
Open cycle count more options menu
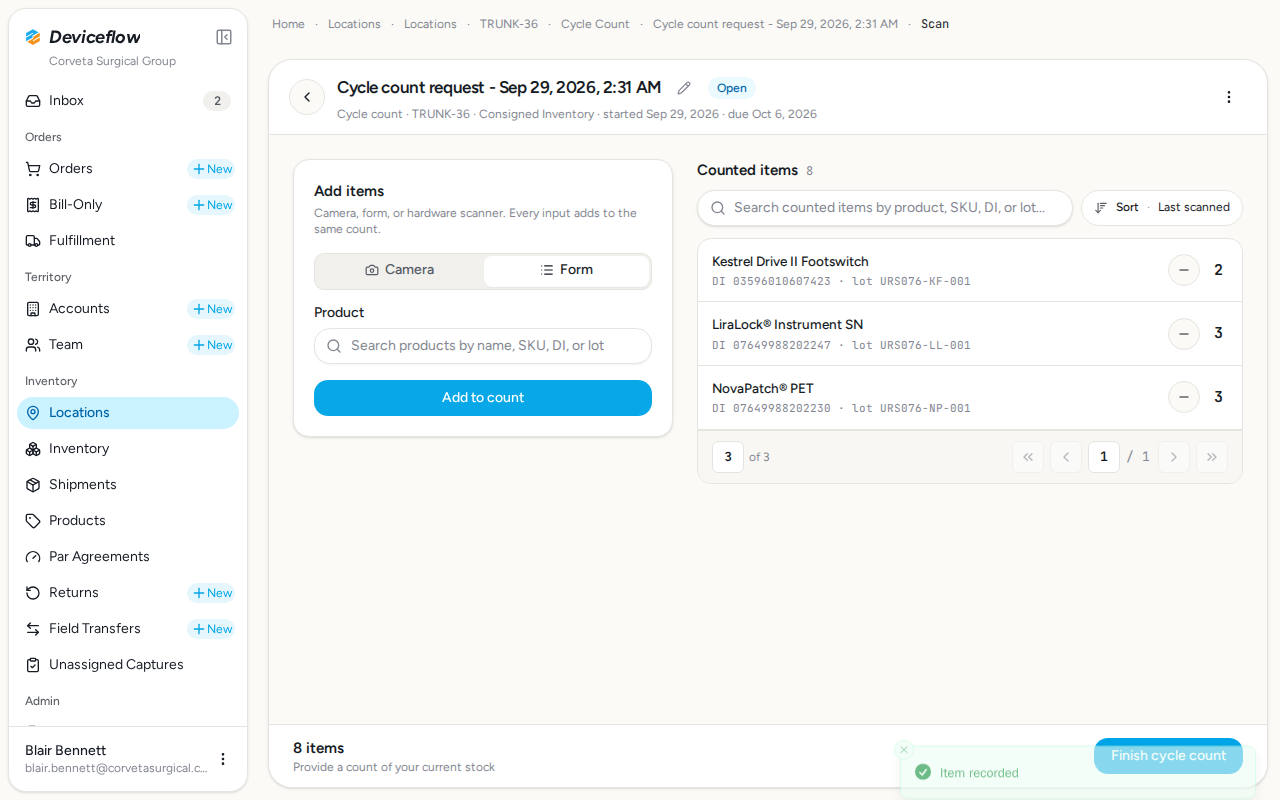(1229, 97)
